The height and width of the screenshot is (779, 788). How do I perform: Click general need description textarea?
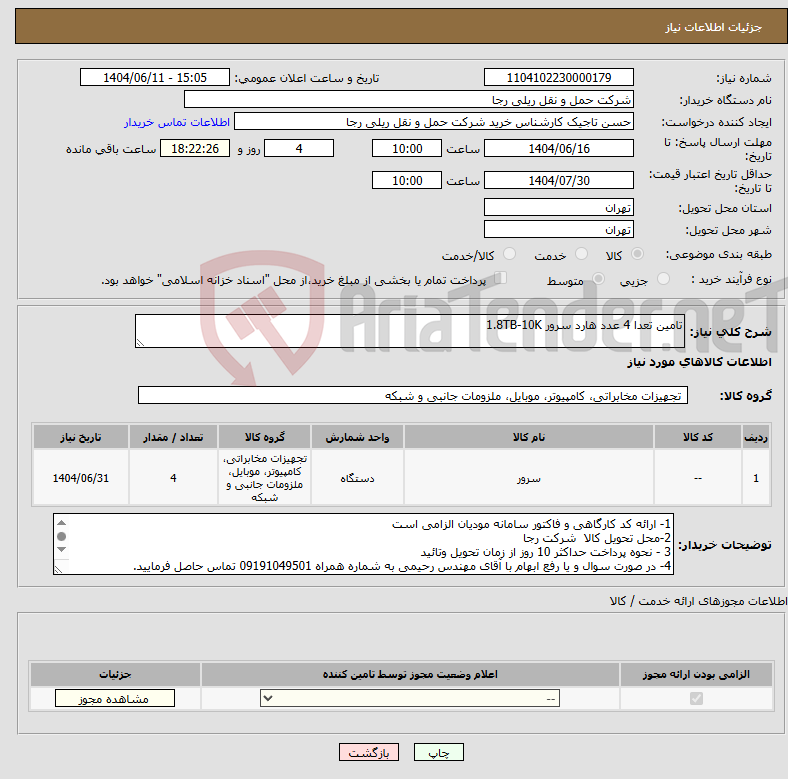click(410, 331)
